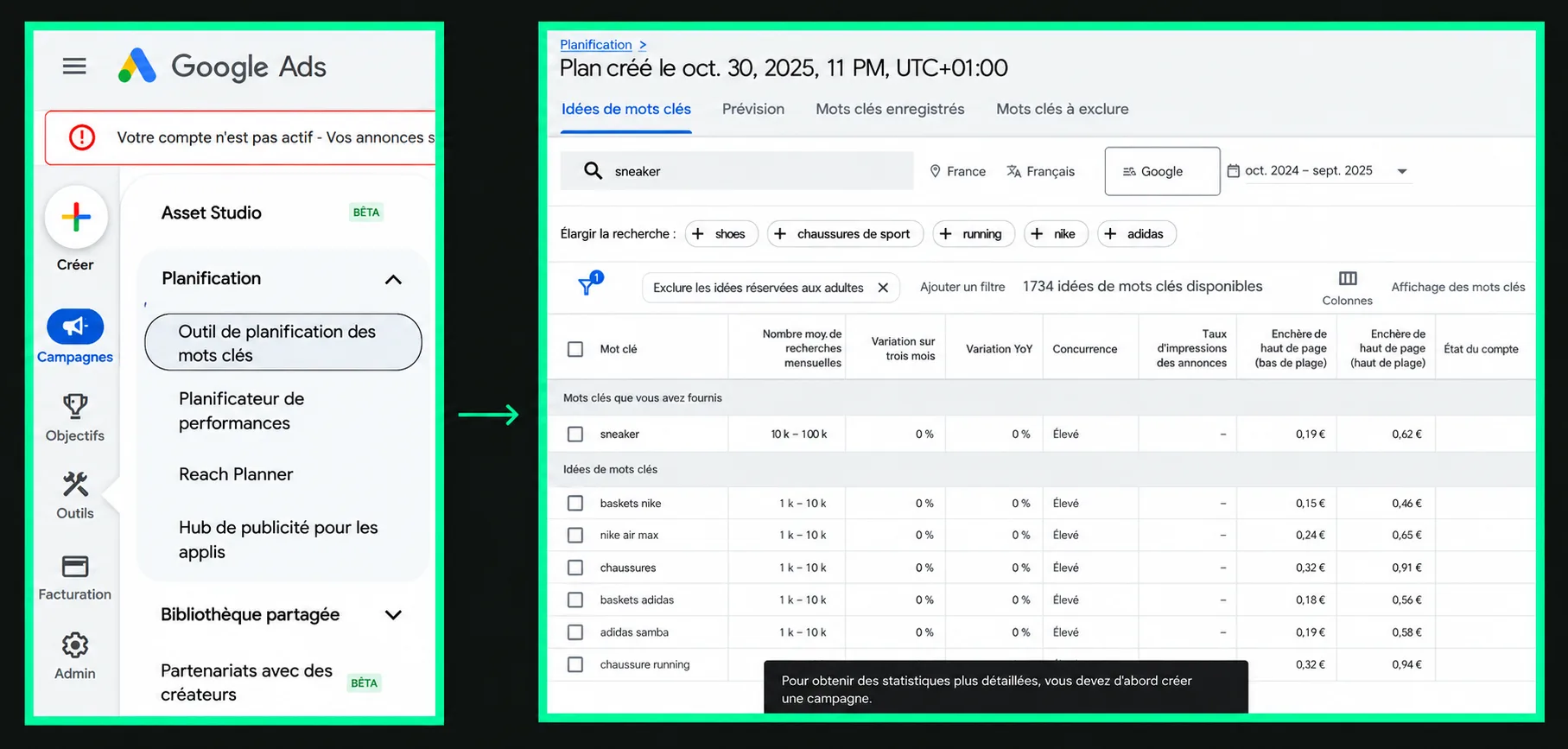1568x749 pixels.
Task: Open the Colonnes column selector
Action: (1348, 289)
